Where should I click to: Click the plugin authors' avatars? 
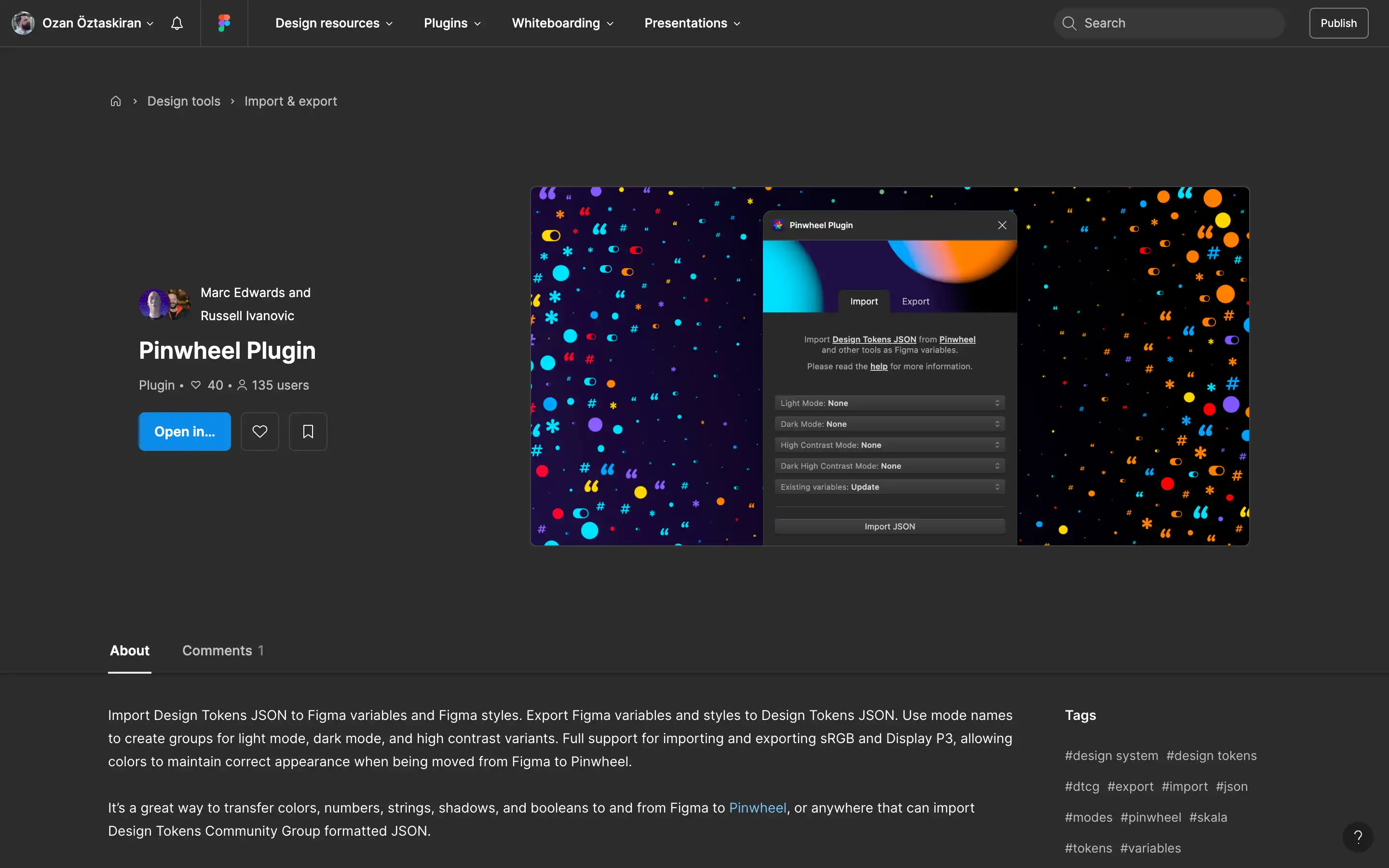point(165,304)
